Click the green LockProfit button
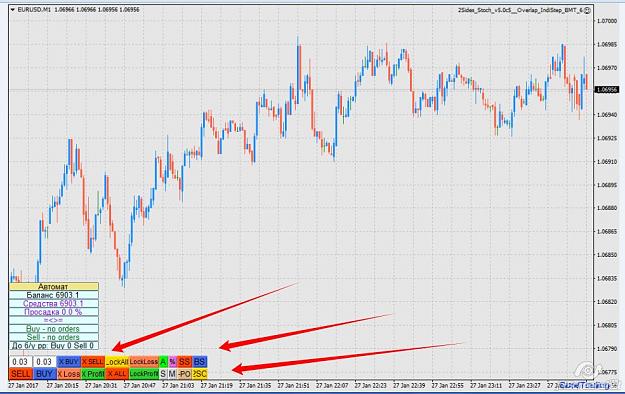625x394 pixels. coord(144,374)
